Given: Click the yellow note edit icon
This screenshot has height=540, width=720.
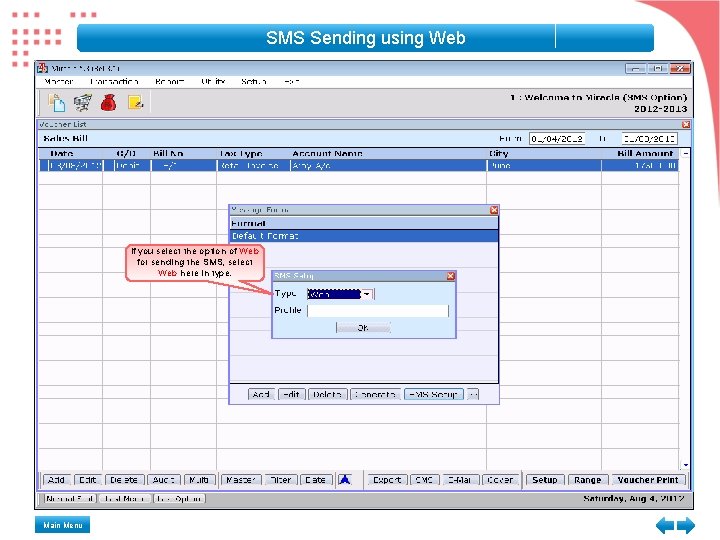Looking at the screenshot, I should 135,102.
